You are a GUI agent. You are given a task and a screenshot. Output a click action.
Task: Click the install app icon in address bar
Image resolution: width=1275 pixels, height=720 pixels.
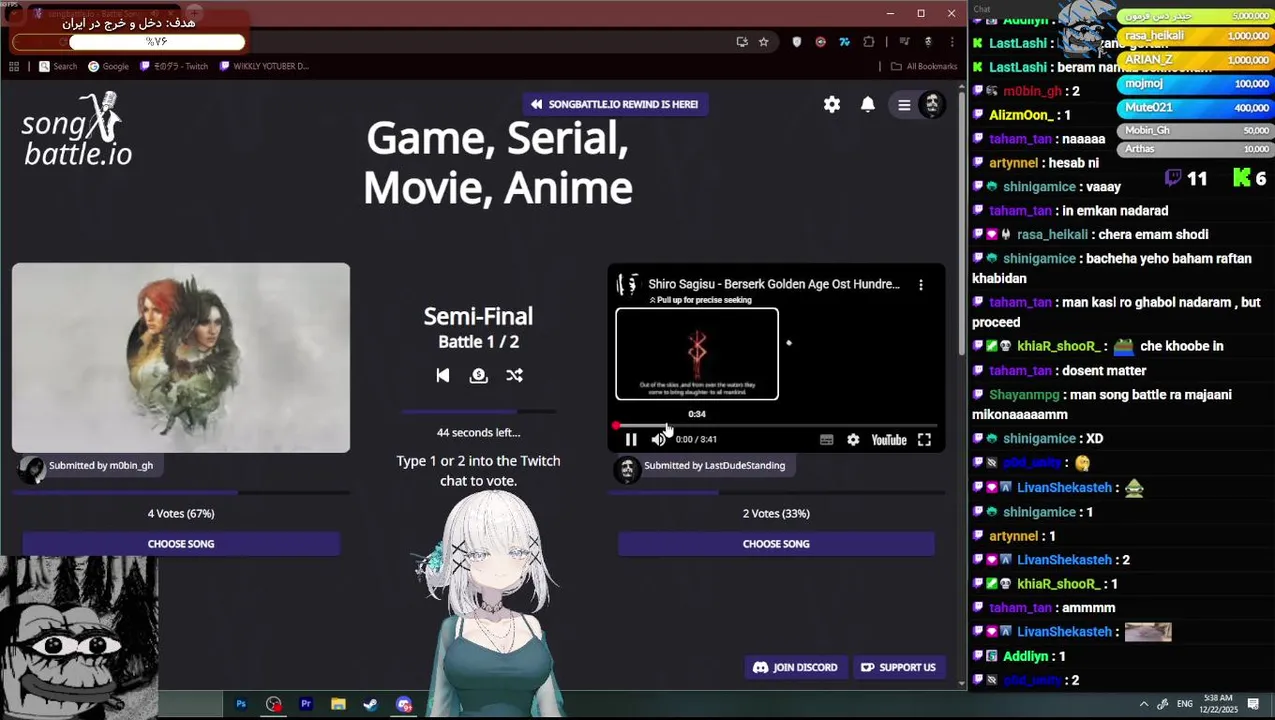click(x=742, y=42)
